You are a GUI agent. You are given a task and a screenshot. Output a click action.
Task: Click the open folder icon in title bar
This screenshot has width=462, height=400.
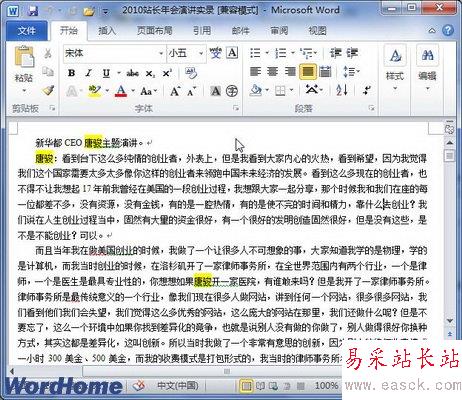click(89, 12)
